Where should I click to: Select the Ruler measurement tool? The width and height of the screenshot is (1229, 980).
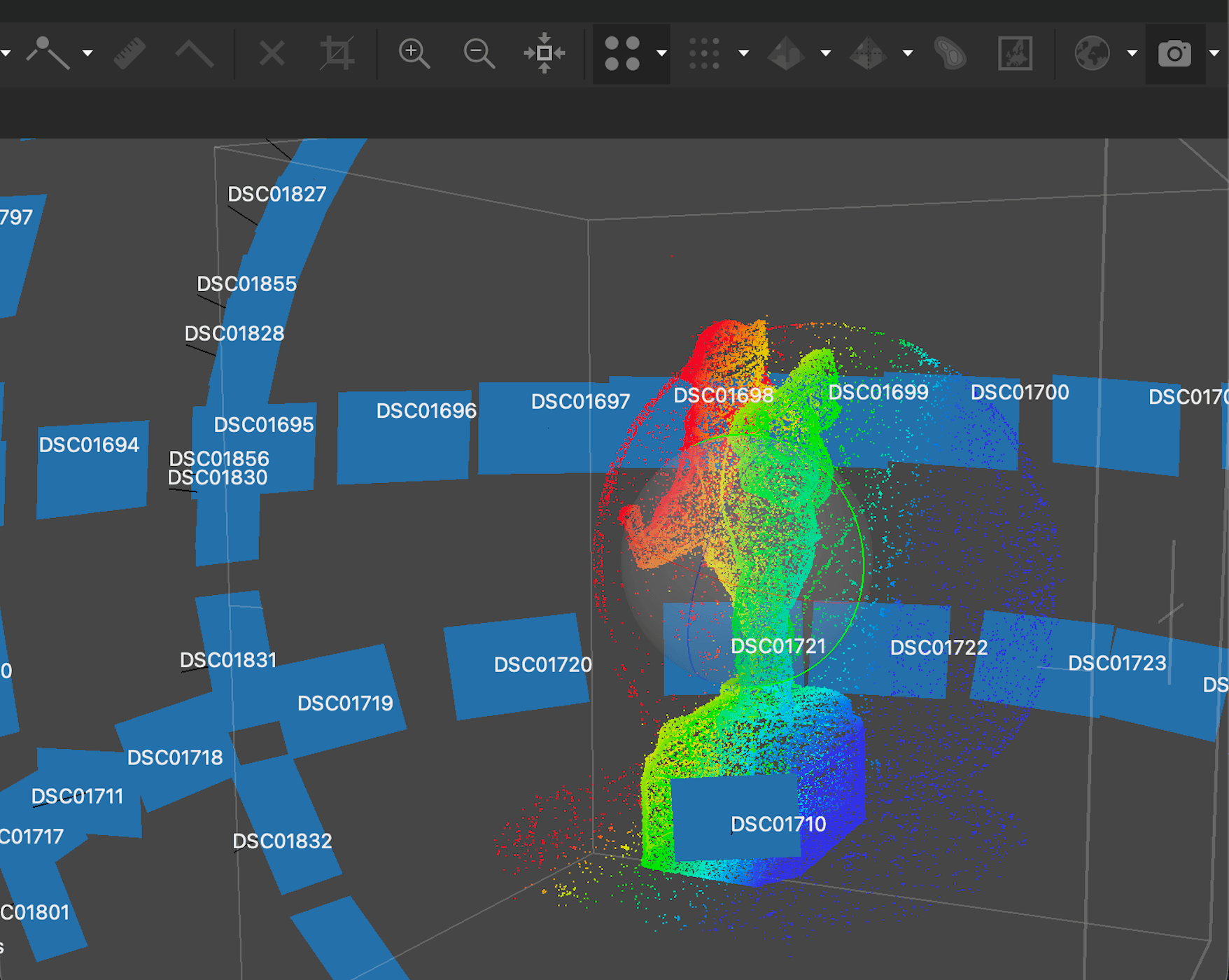(129, 53)
